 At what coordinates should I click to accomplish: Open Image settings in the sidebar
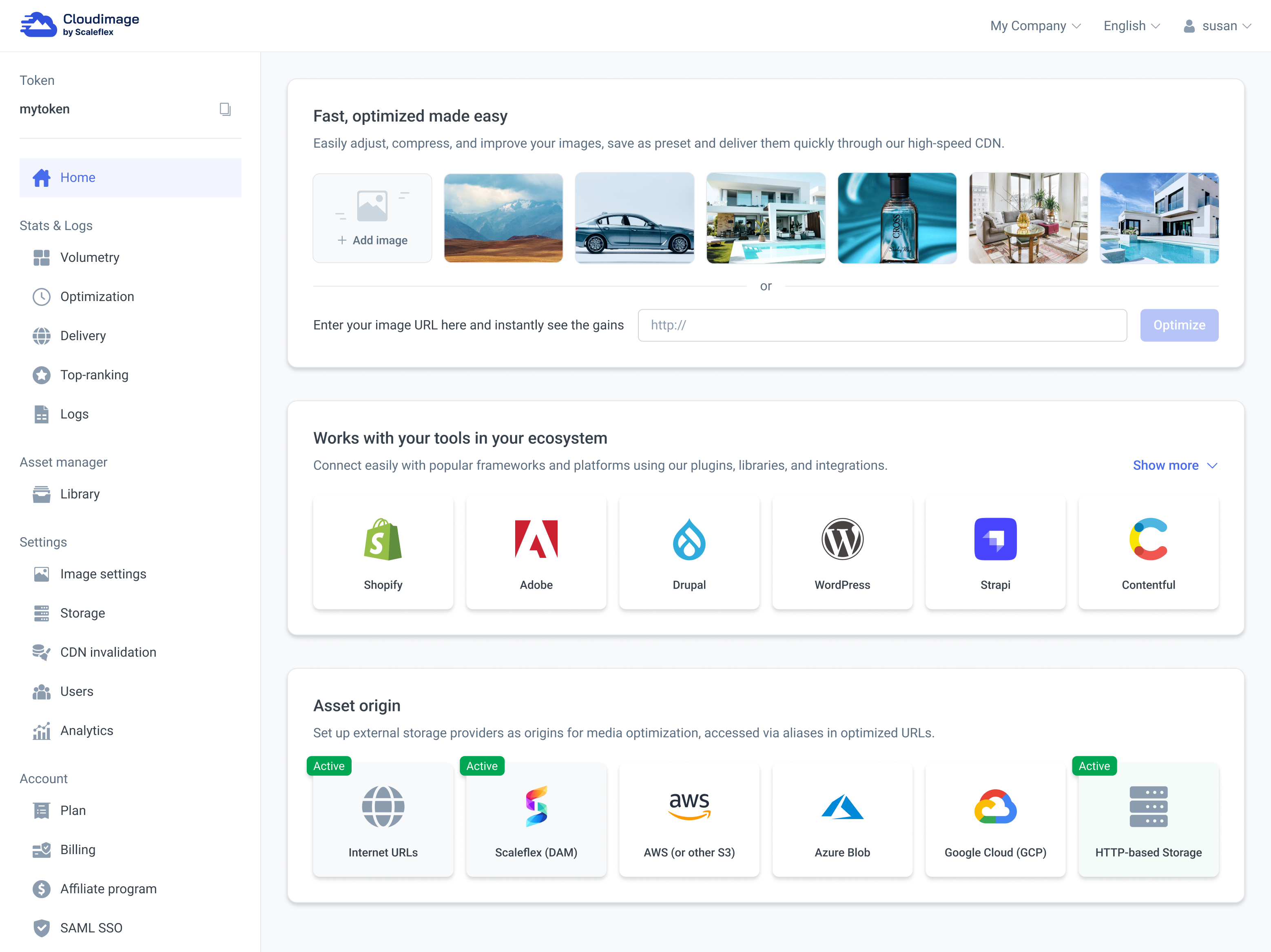[103, 574]
